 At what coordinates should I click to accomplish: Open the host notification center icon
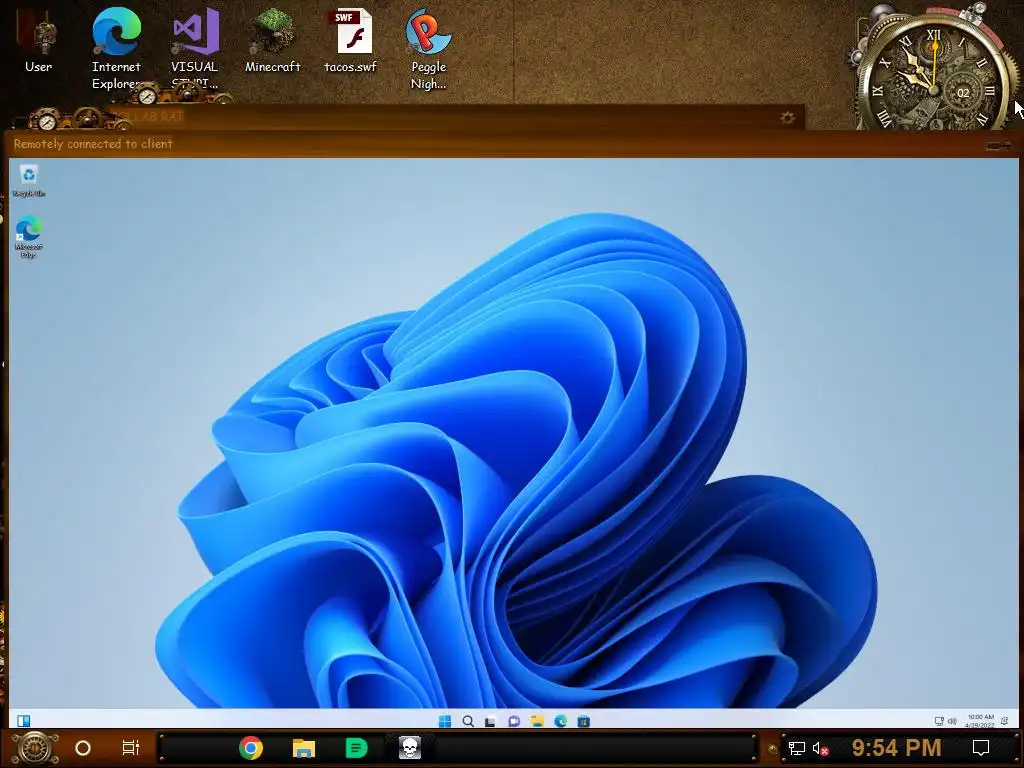981,748
